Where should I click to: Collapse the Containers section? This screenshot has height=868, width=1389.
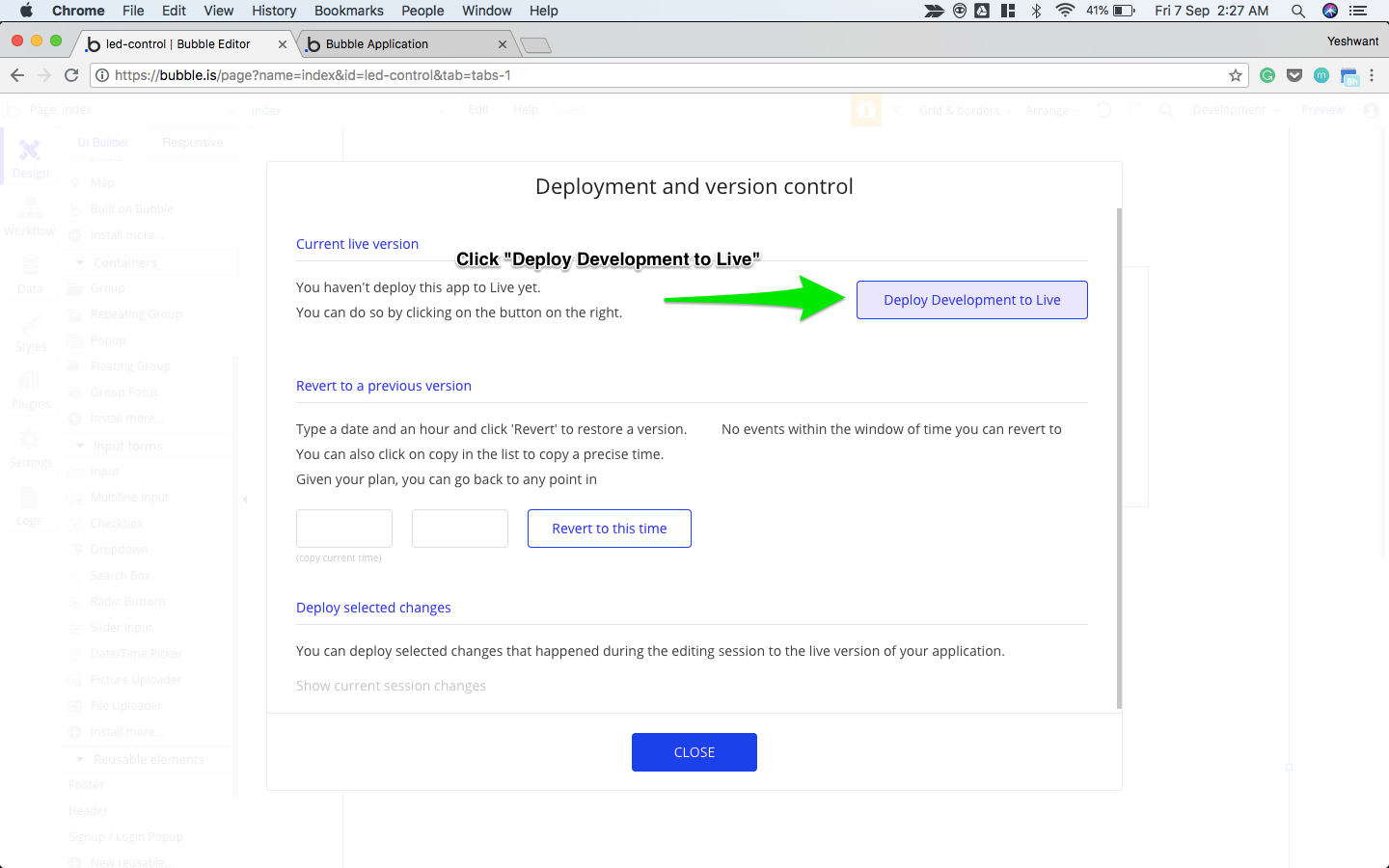pos(80,262)
